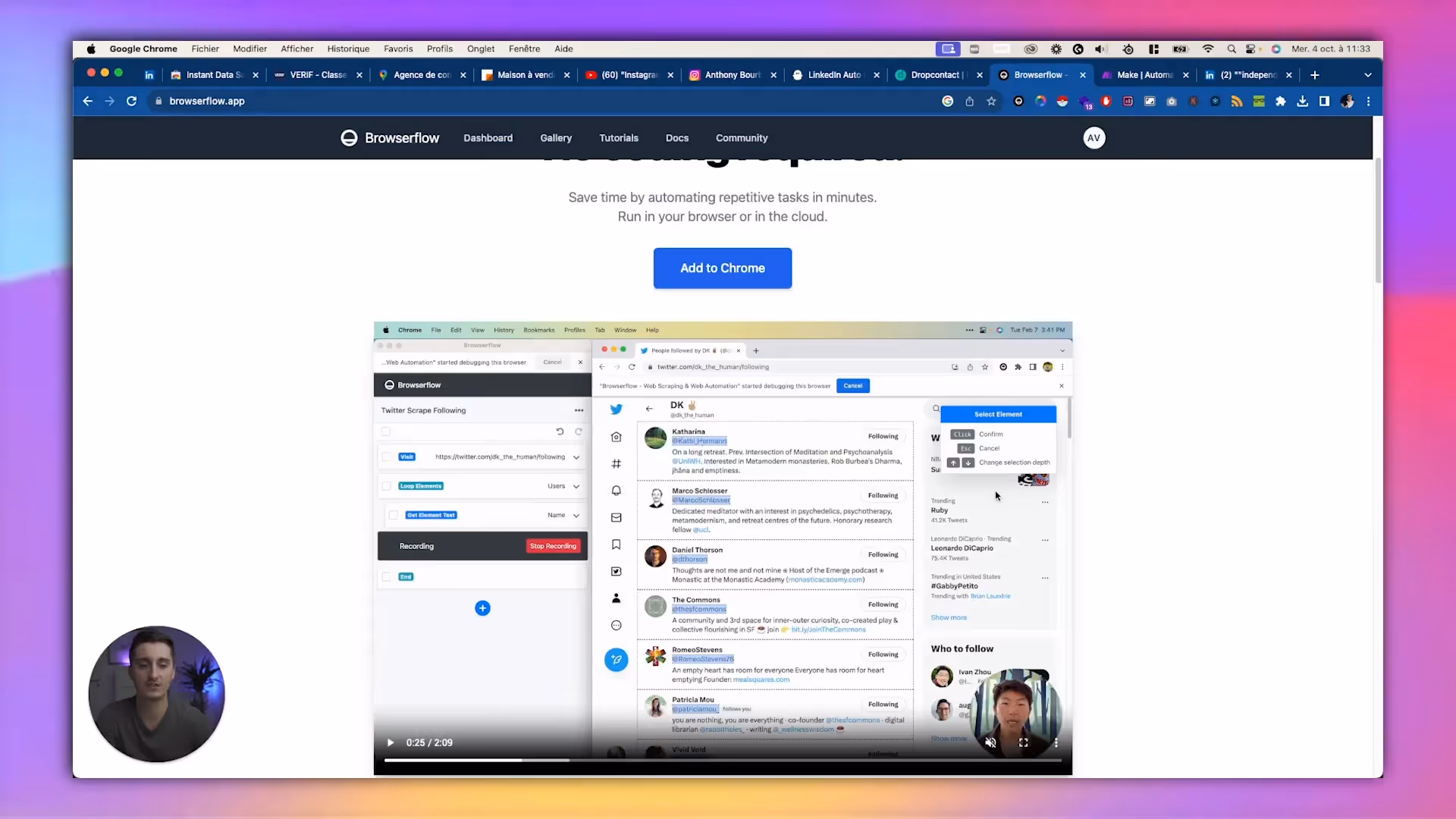The width and height of the screenshot is (1456, 819).
Task: Reload the browserflow.app page
Action: [132, 101]
